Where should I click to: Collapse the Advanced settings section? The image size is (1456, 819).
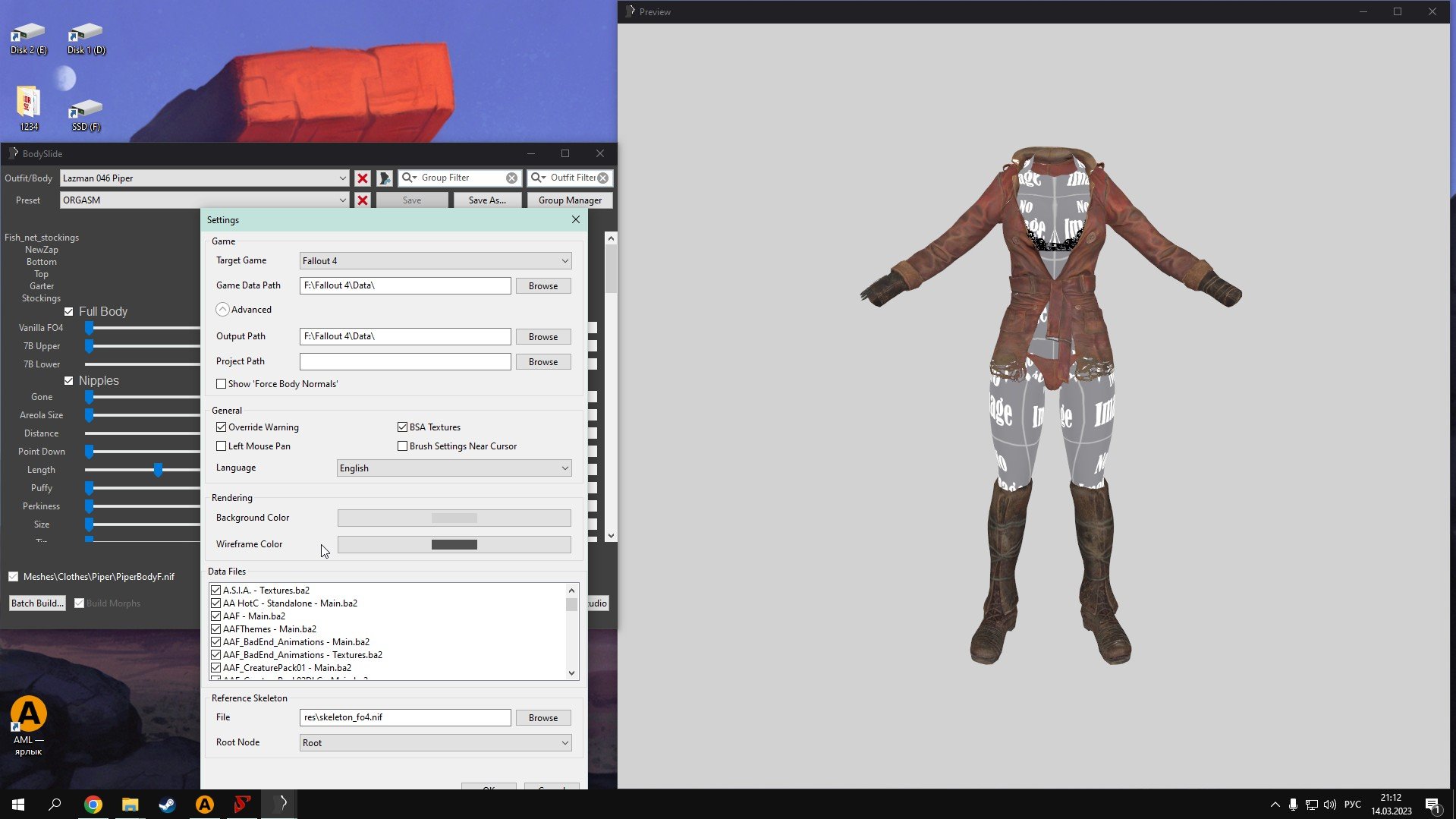click(222, 310)
